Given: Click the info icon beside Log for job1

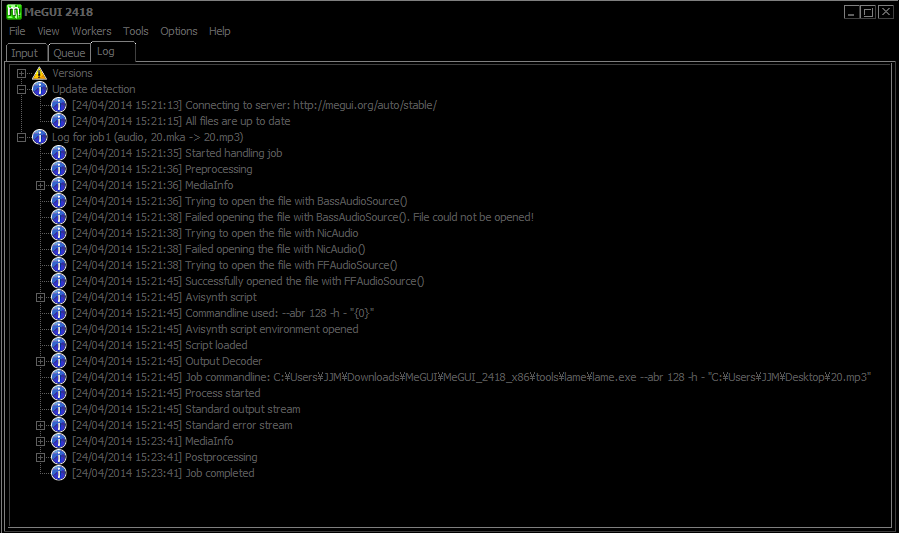Looking at the screenshot, I should coord(40,137).
